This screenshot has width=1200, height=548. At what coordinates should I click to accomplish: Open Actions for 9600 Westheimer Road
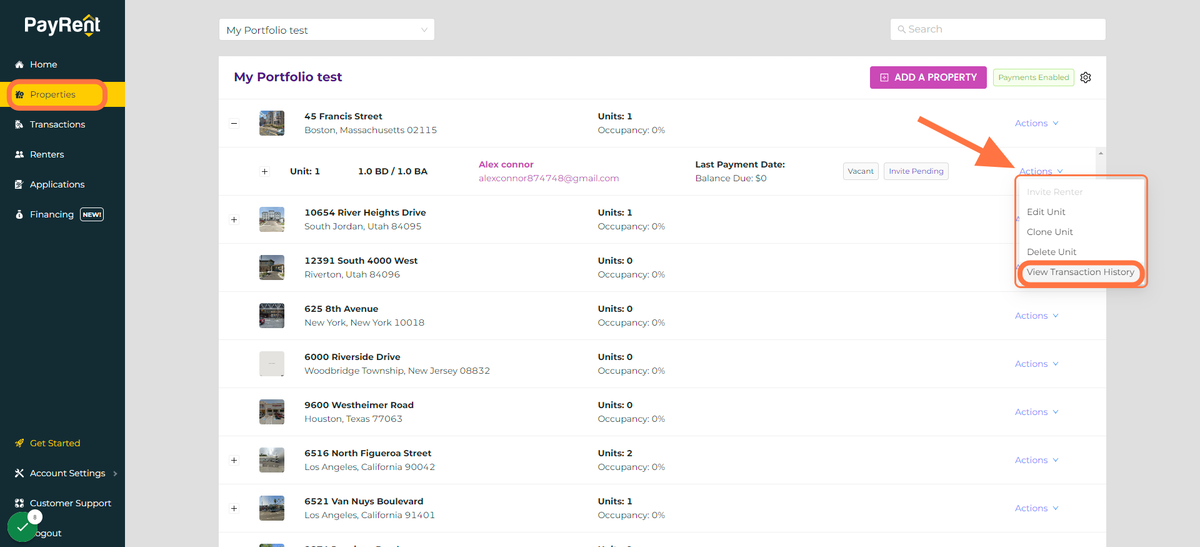click(1036, 412)
